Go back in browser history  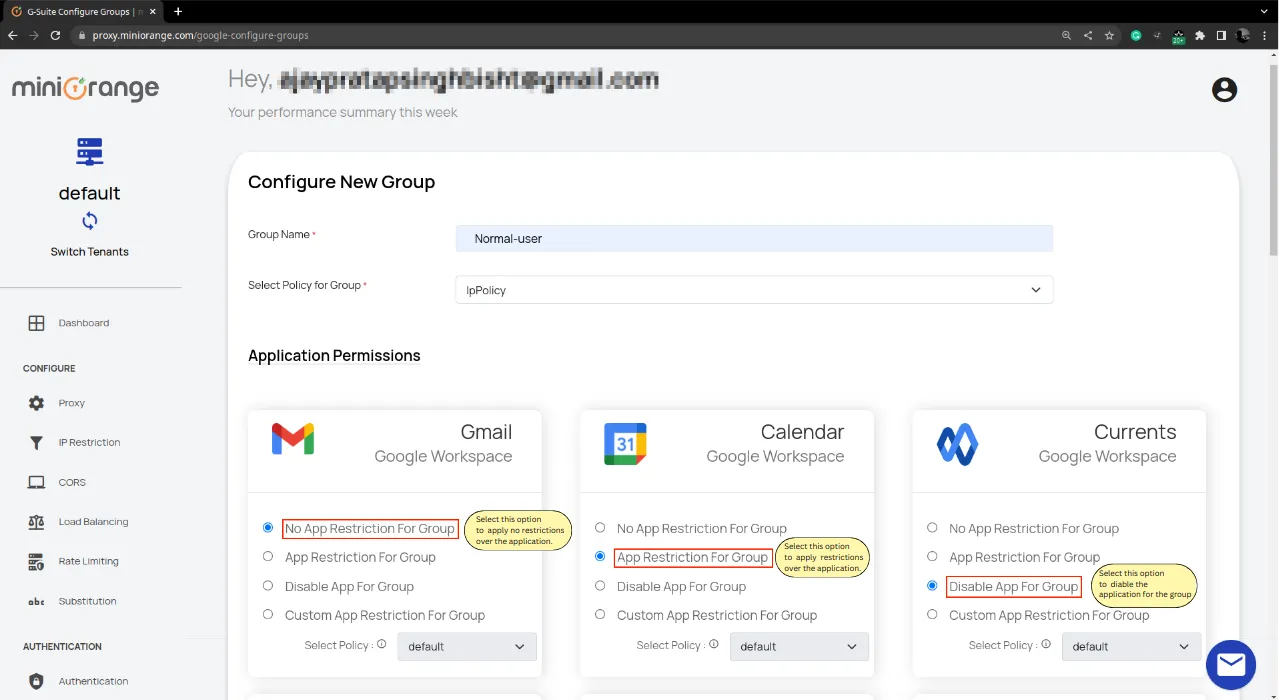[x=12, y=35]
